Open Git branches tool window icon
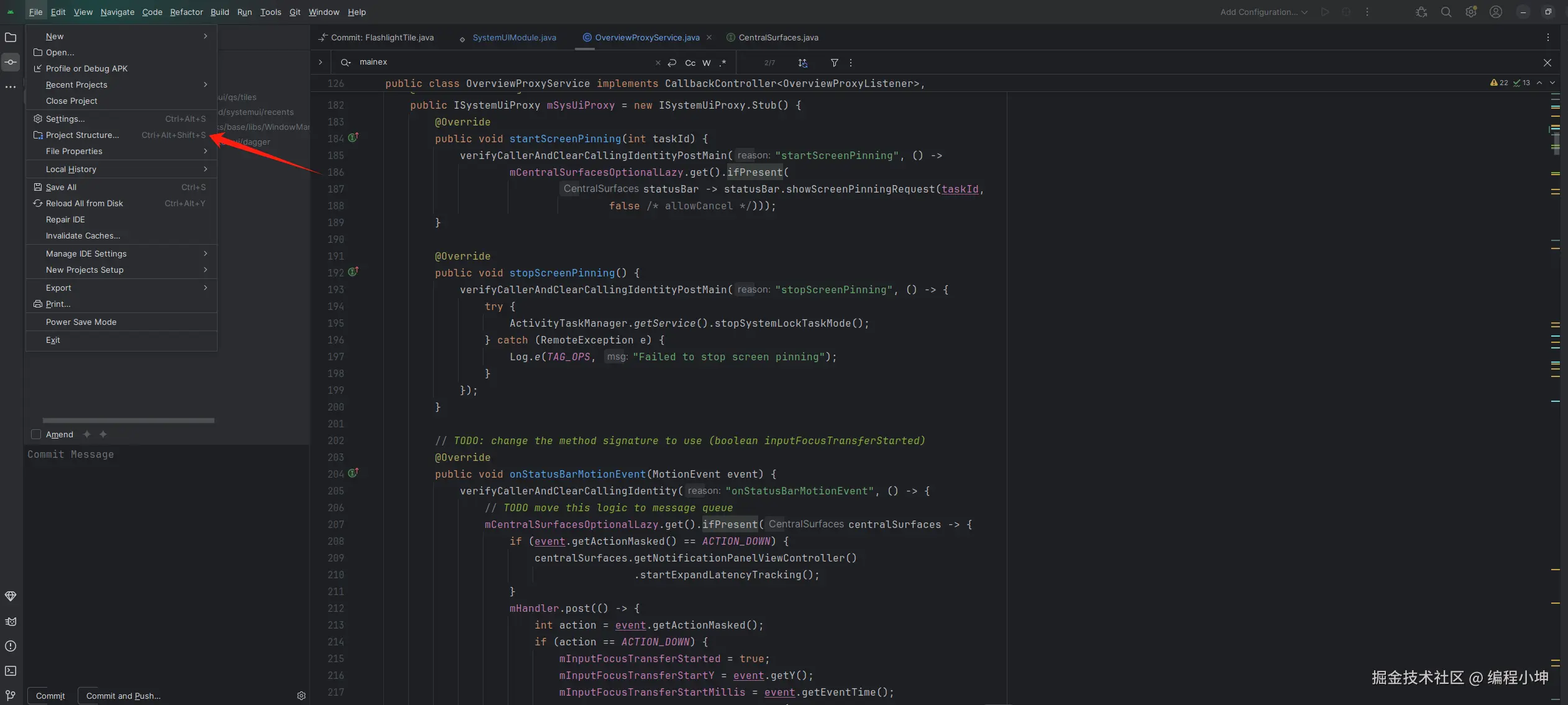This screenshot has width=1568, height=705. (x=11, y=695)
